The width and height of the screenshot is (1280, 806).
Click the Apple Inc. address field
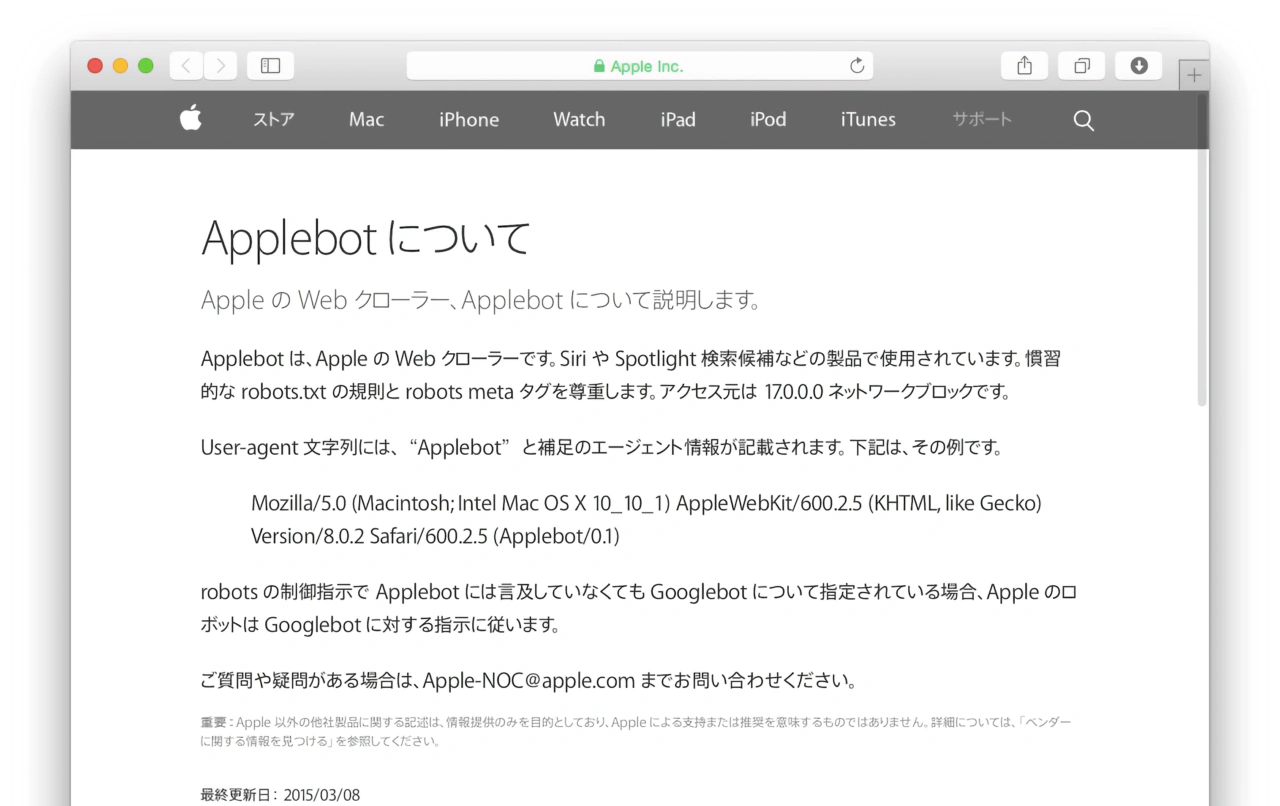(640, 66)
